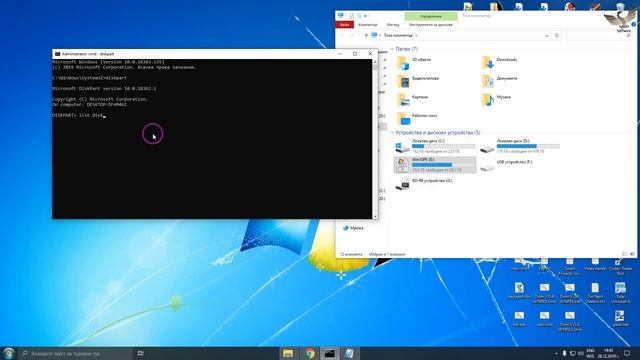Click the Explorer Up arrow button
Image resolution: width=640 pixels, height=360 pixels.
click(366, 36)
